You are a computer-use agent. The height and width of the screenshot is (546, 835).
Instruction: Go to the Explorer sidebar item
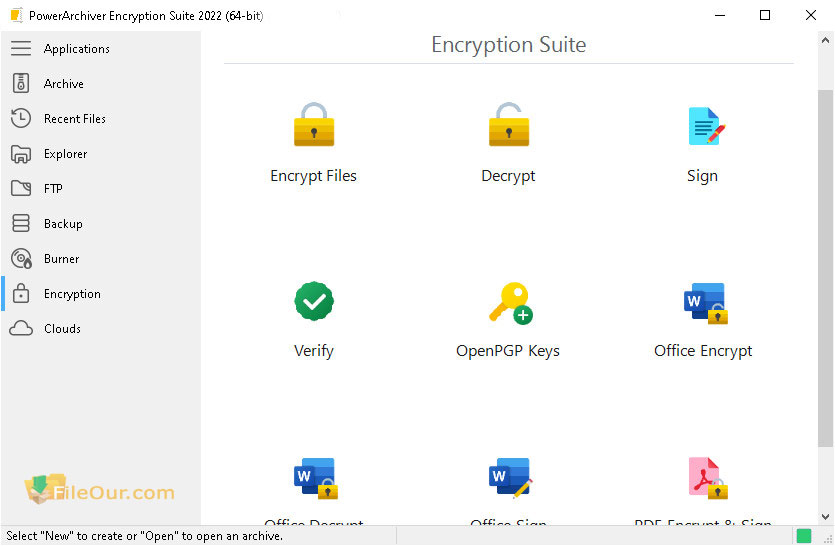pos(65,154)
